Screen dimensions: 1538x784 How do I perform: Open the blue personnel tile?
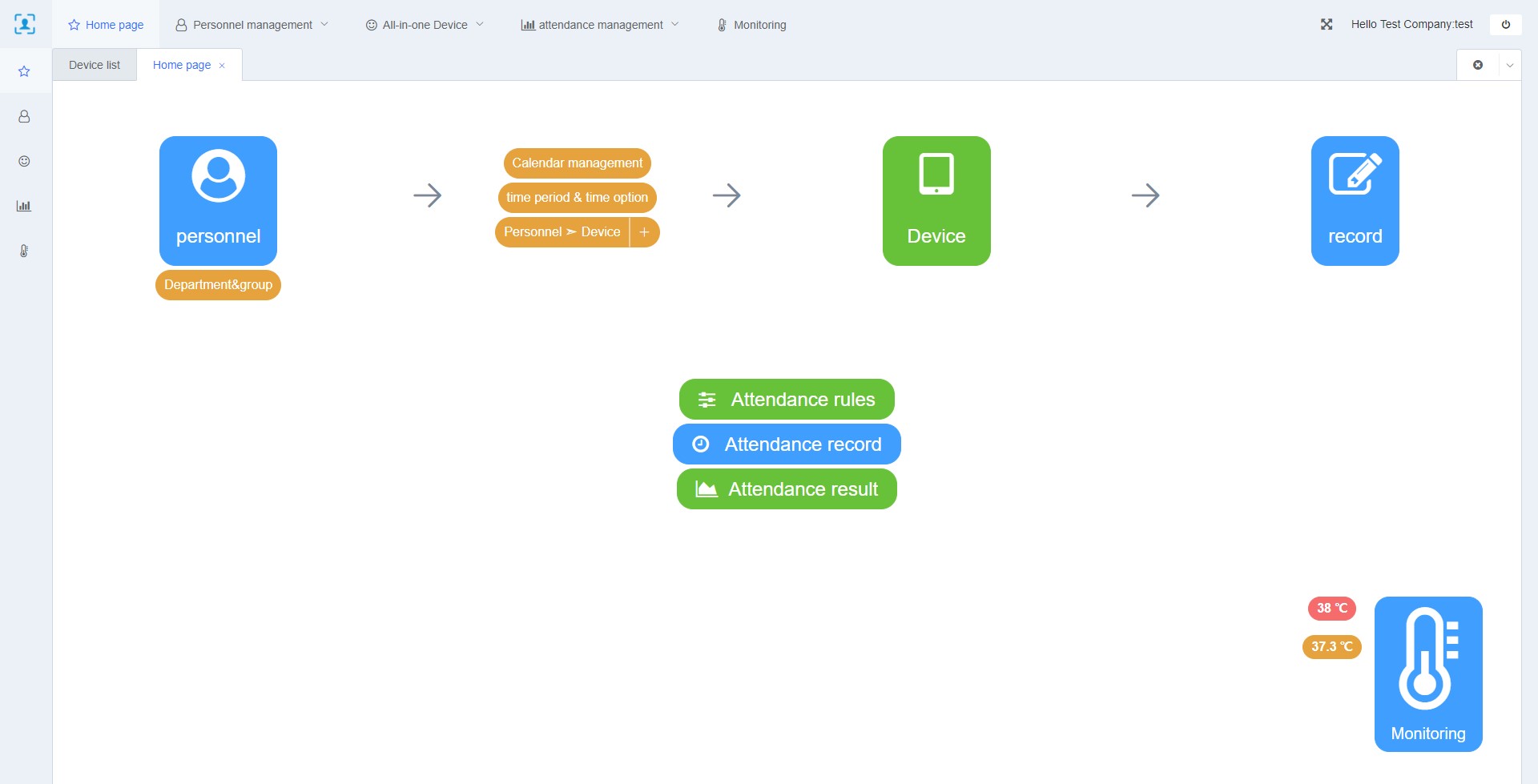tap(218, 200)
